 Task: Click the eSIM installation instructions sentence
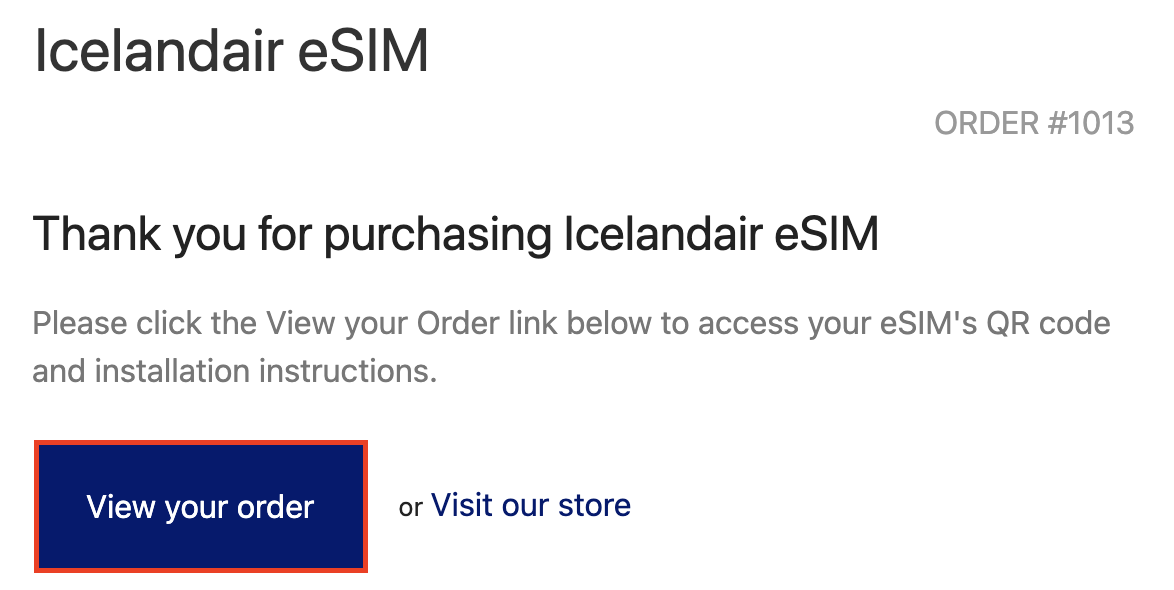570,347
